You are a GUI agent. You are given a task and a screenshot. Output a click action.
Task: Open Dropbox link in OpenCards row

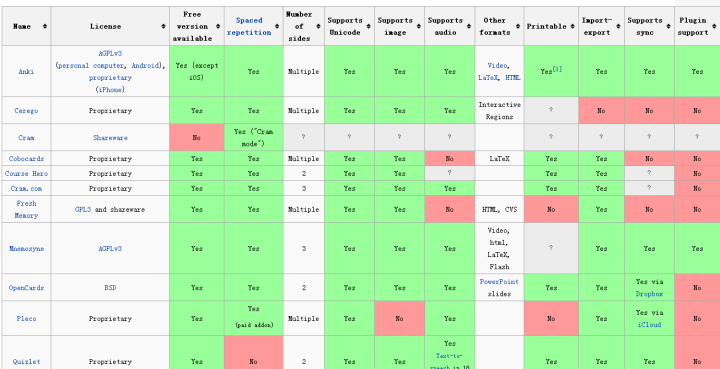click(649, 294)
